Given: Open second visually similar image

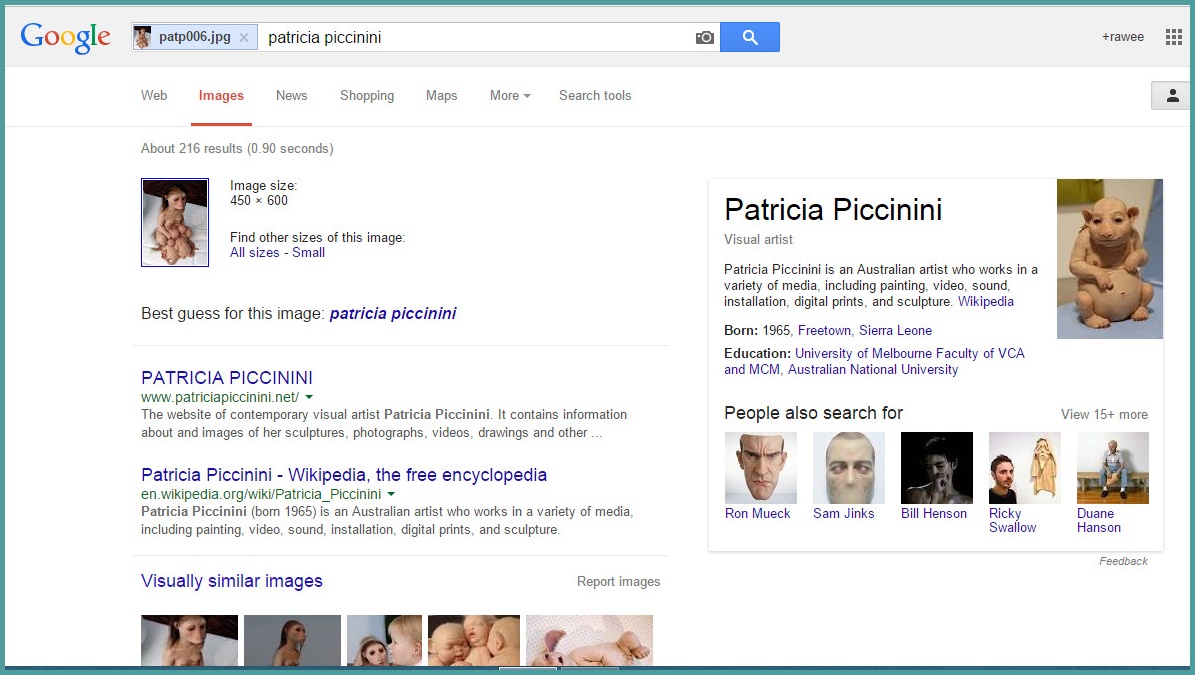Looking at the screenshot, I should coord(292,640).
